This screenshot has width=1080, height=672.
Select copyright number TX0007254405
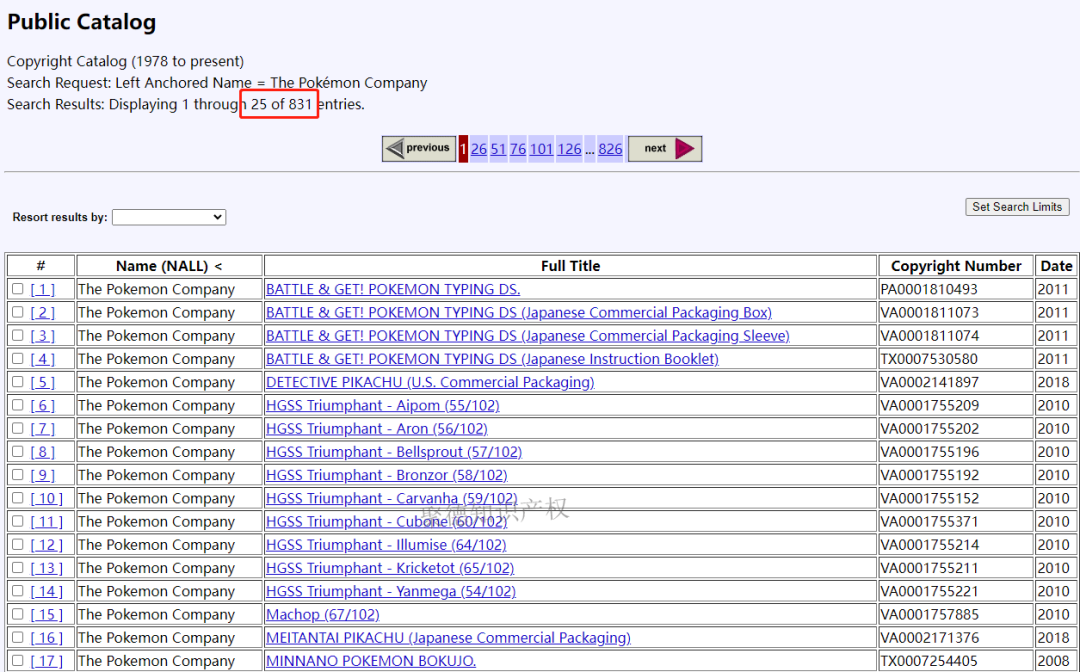coord(929,661)
